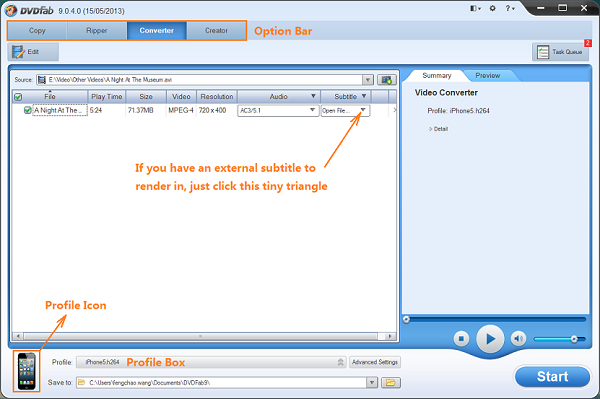The image size is (600, 399).
Task: Click the source file path field
Action: coord(199,80)
